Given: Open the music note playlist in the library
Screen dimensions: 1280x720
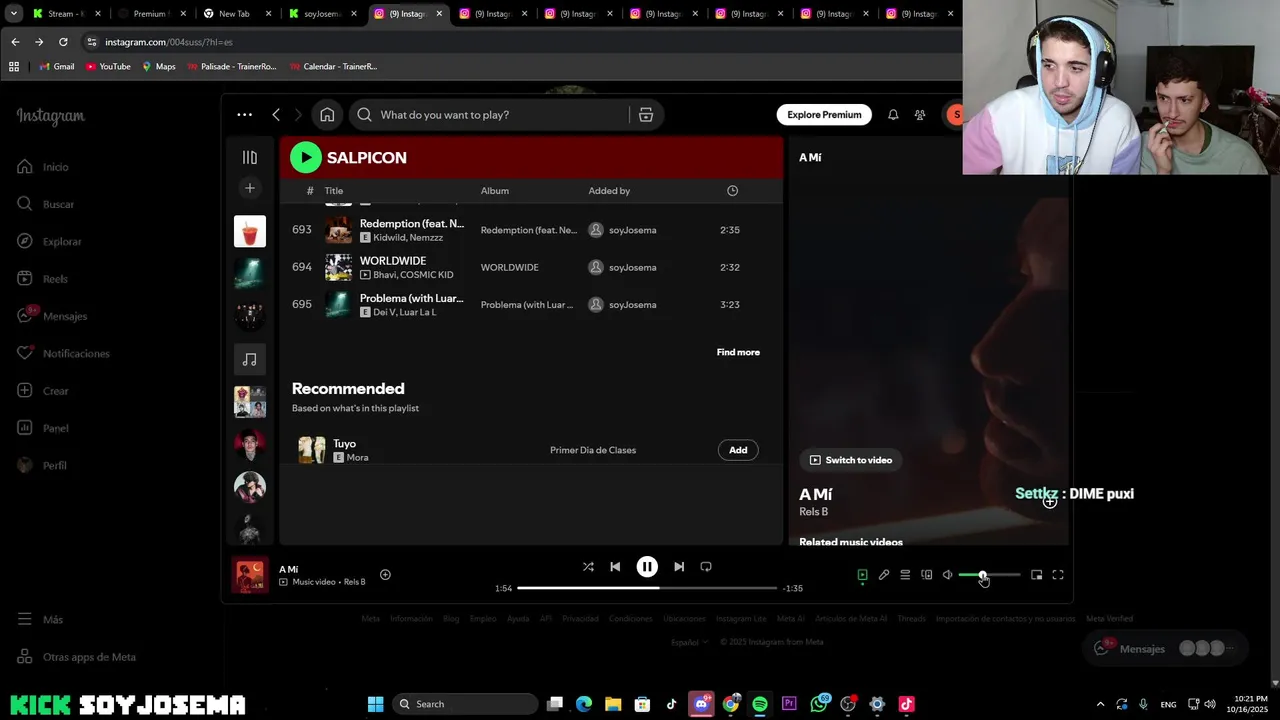Looking at the screenshot, I should (250, 359).
